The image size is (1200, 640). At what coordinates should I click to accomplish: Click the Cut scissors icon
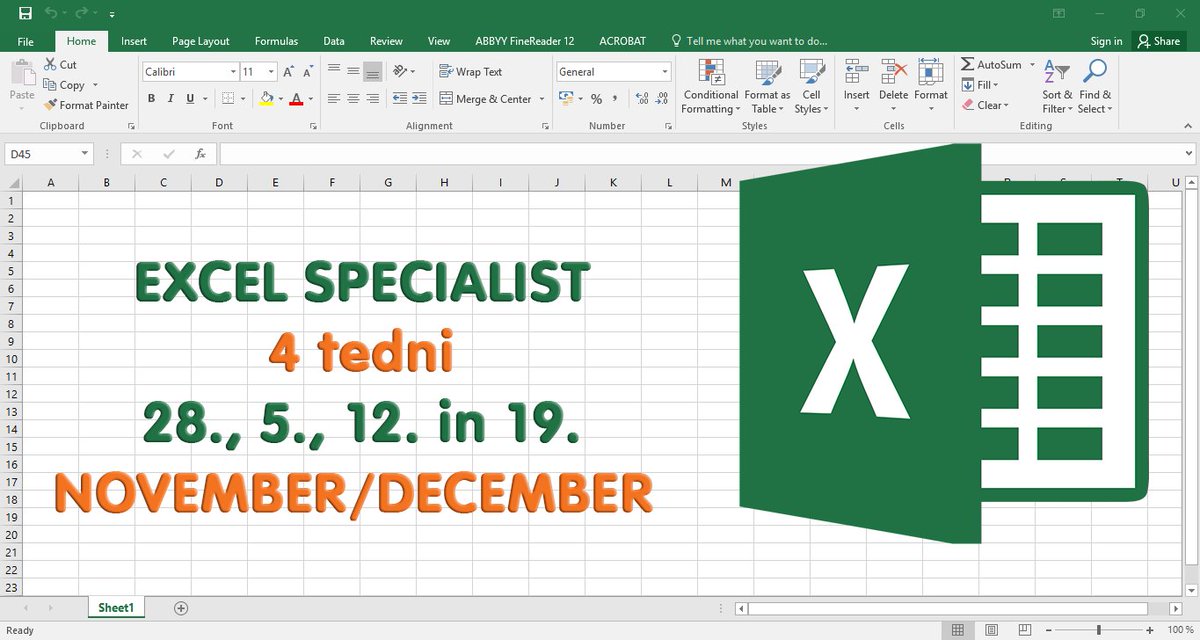[50, 64]
